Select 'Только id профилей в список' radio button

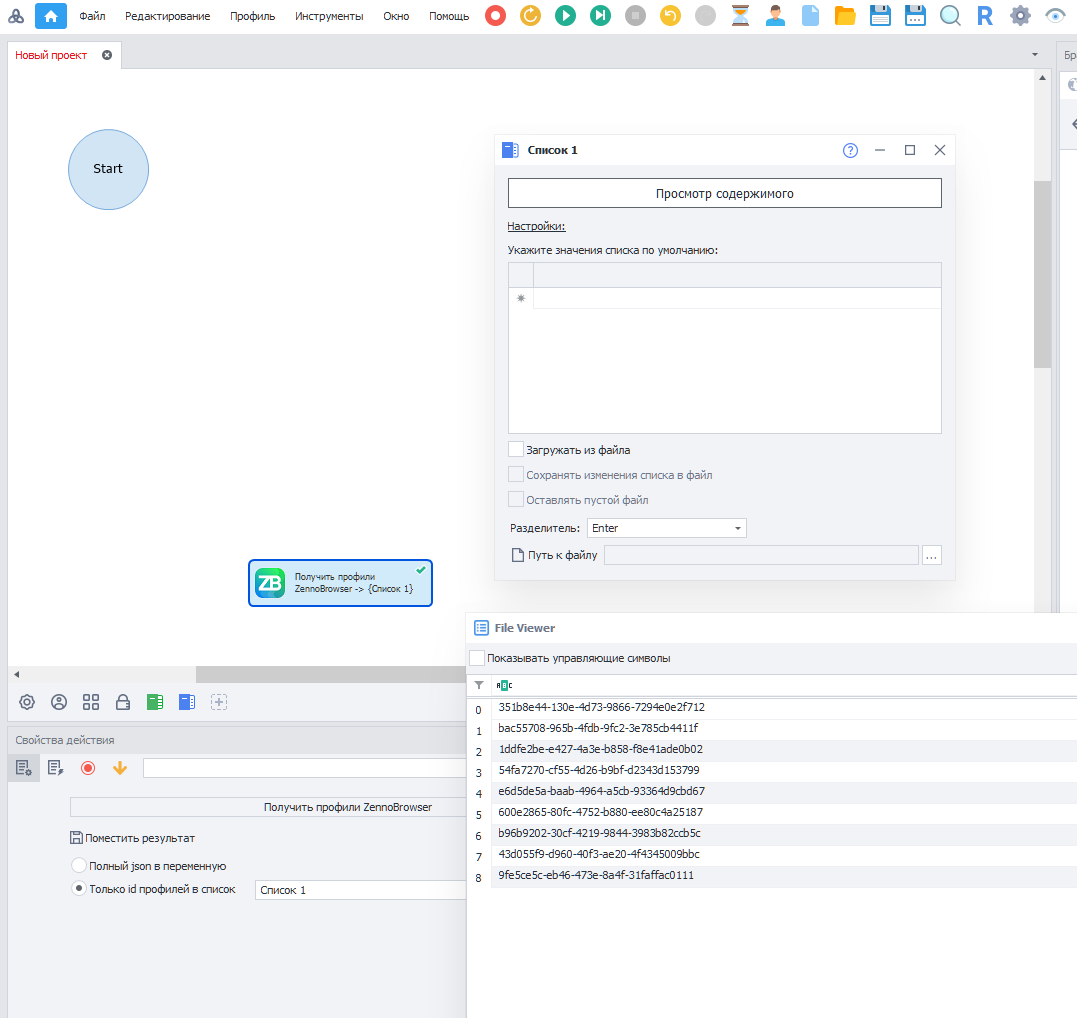[79, 889]
